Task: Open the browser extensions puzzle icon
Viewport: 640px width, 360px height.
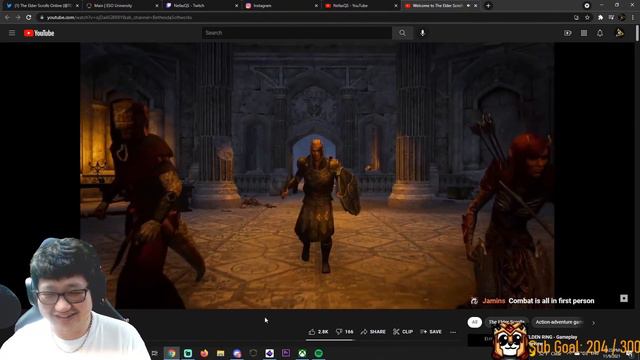Action: (600, 18)
